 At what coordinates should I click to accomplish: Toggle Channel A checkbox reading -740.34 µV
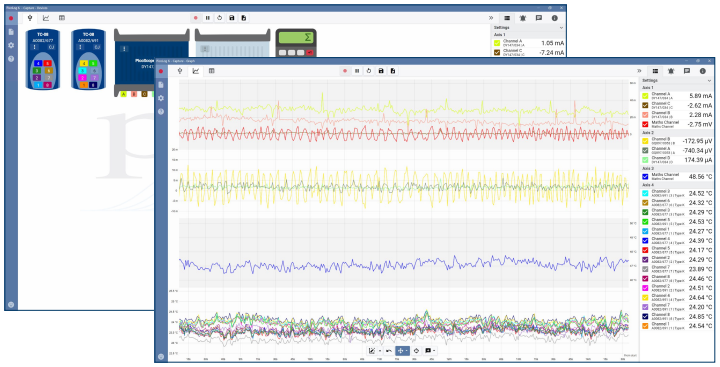645,151
